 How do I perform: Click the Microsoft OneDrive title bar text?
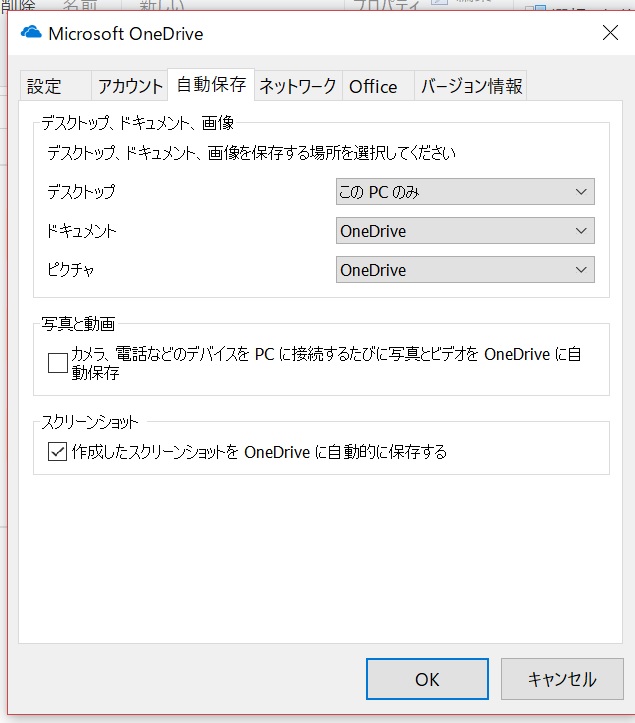click(125, 35)
